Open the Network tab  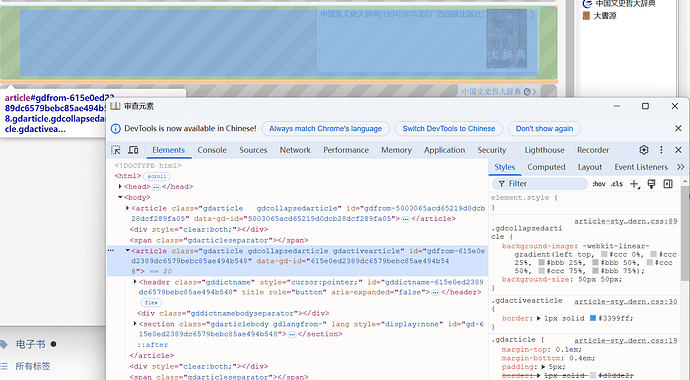[x=295, y=150]
